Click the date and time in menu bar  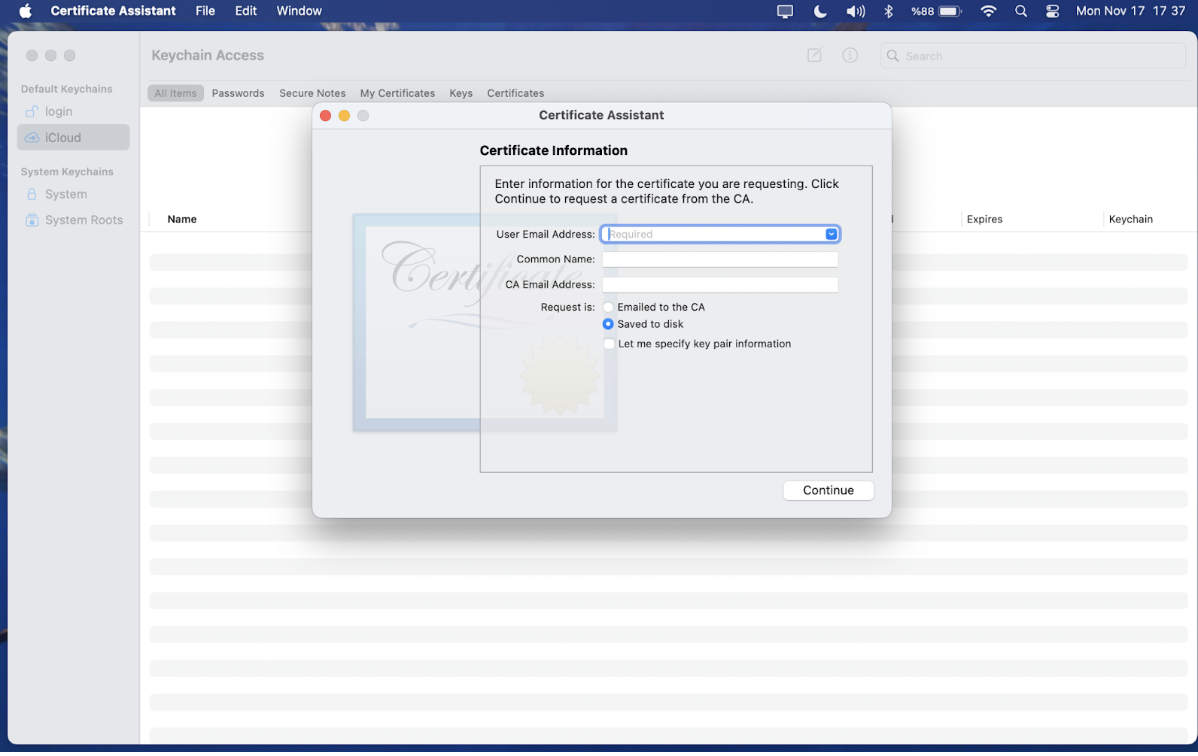tap(1130, 11)
